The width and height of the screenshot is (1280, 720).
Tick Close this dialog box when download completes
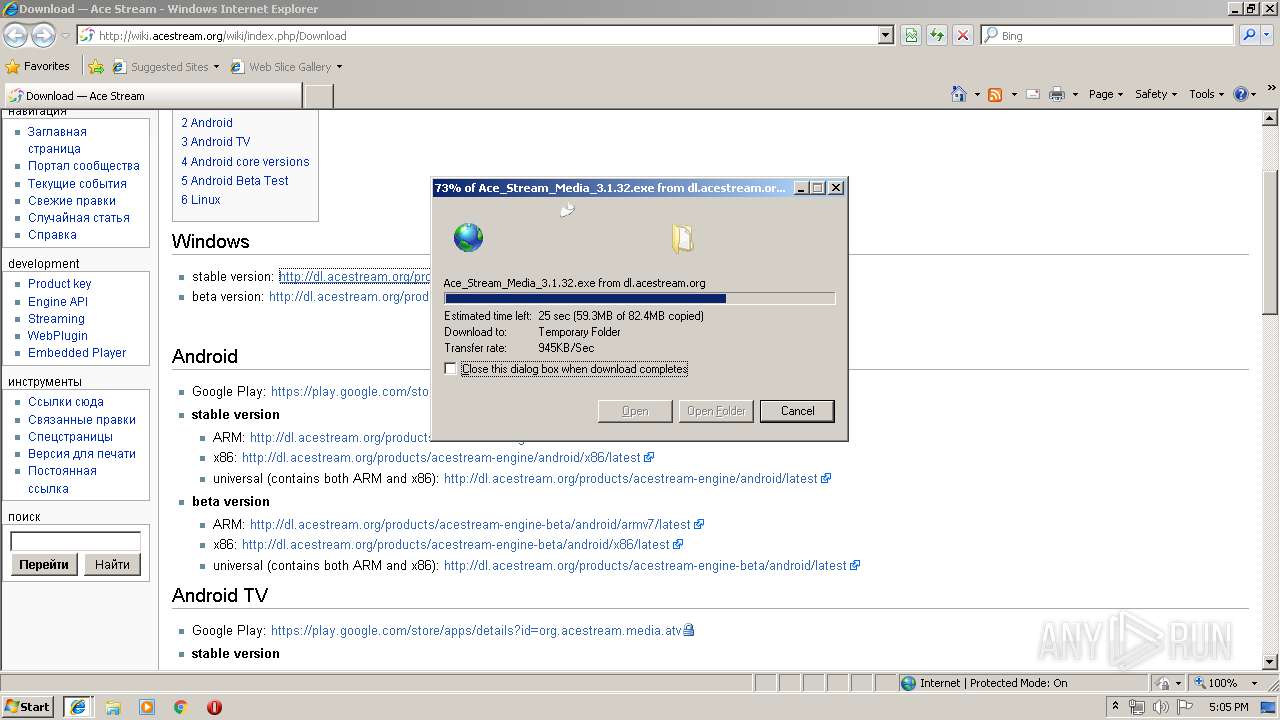[x=450, y=369]
